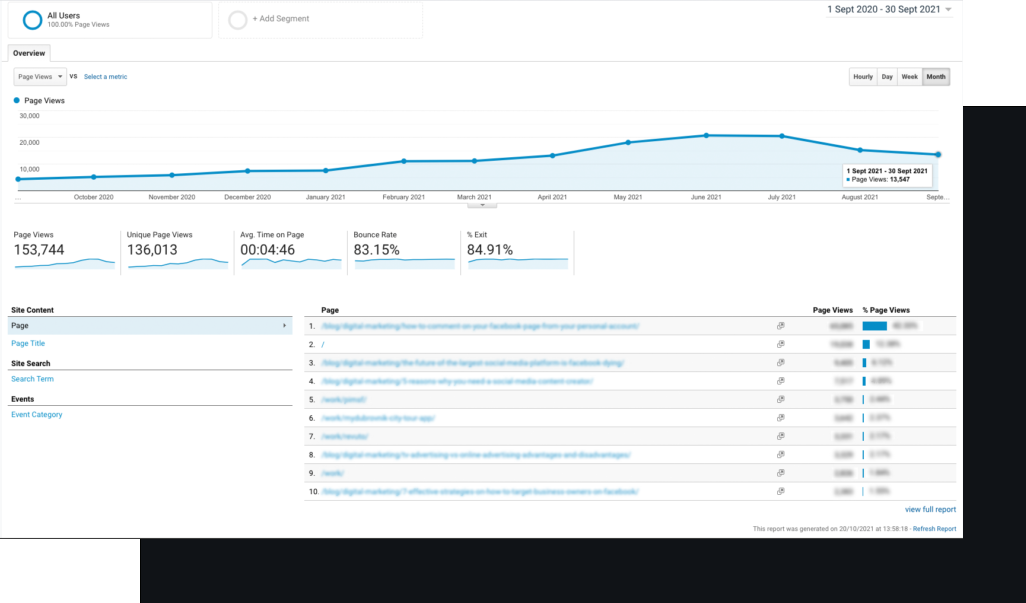The image size is (1026, 603).
Task: Switch chart granularity to Week
Action: [910, 77]
